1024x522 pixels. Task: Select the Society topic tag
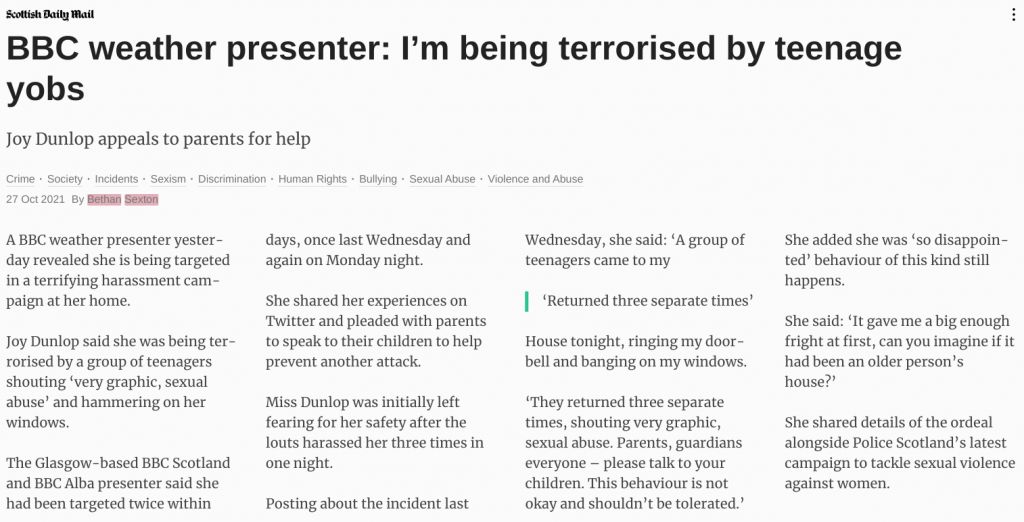click(x=65, y=179)
